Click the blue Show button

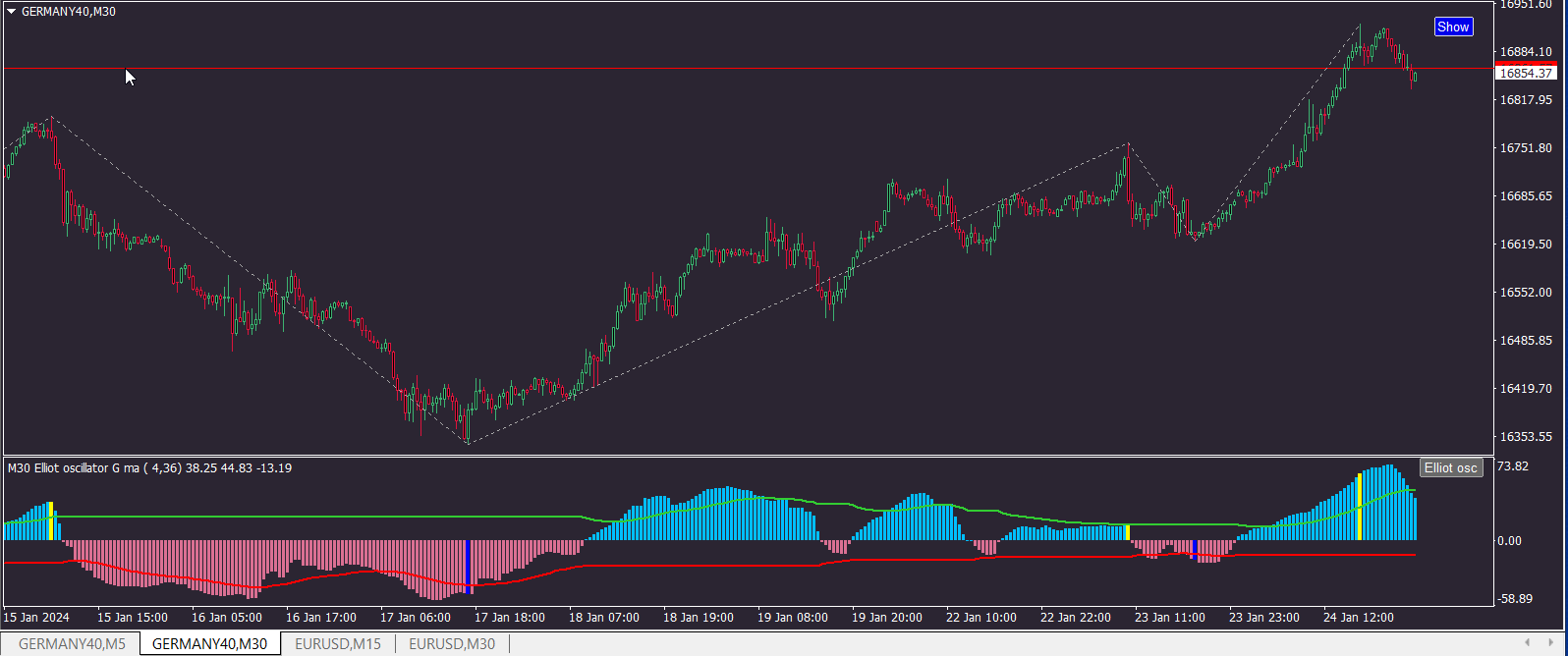[x=1453, y=27]
